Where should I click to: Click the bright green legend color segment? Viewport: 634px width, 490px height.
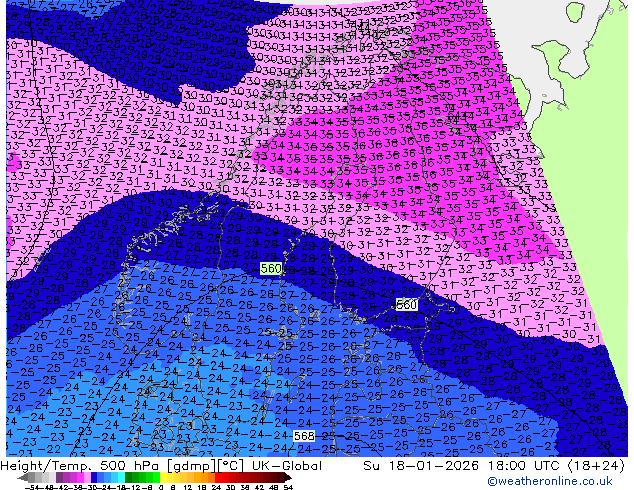[x=156, y=478]
